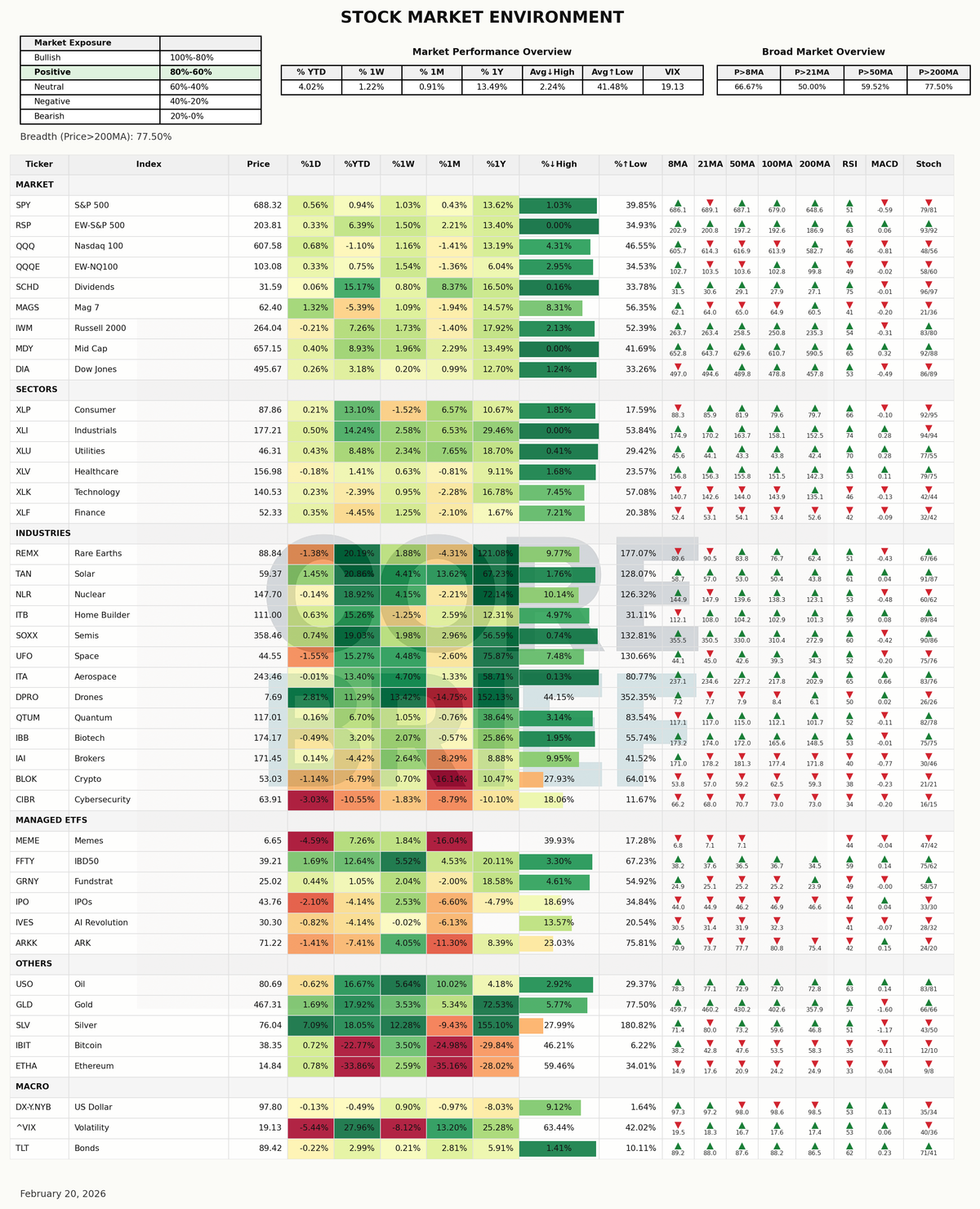Select the 50MA up-arrow for SOXX Semis
The height and width of the screenshot is (1209, 980).
(x=742, y=633)
